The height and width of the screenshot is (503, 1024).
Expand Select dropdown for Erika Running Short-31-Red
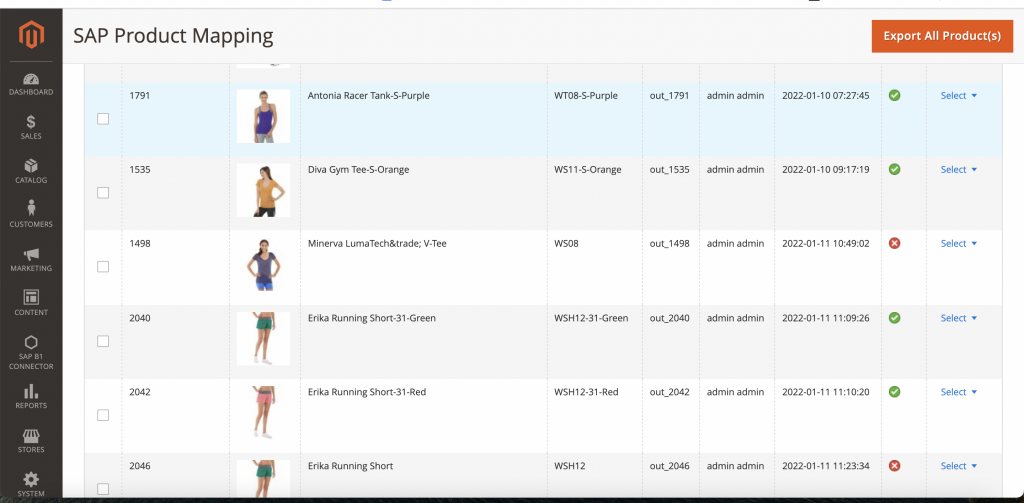[958, 392]
